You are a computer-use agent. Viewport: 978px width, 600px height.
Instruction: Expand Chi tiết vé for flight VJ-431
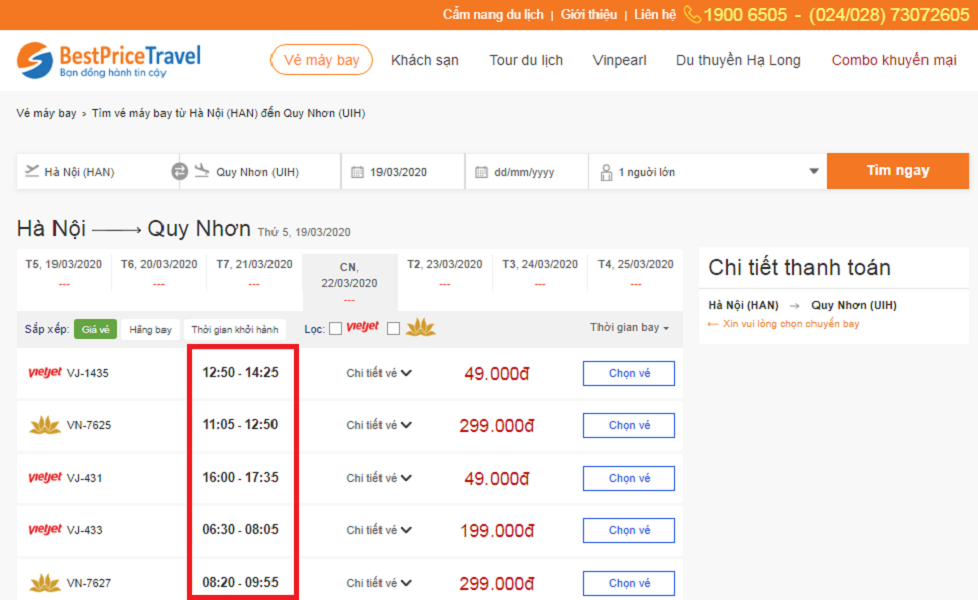click(x=379, y=478)
